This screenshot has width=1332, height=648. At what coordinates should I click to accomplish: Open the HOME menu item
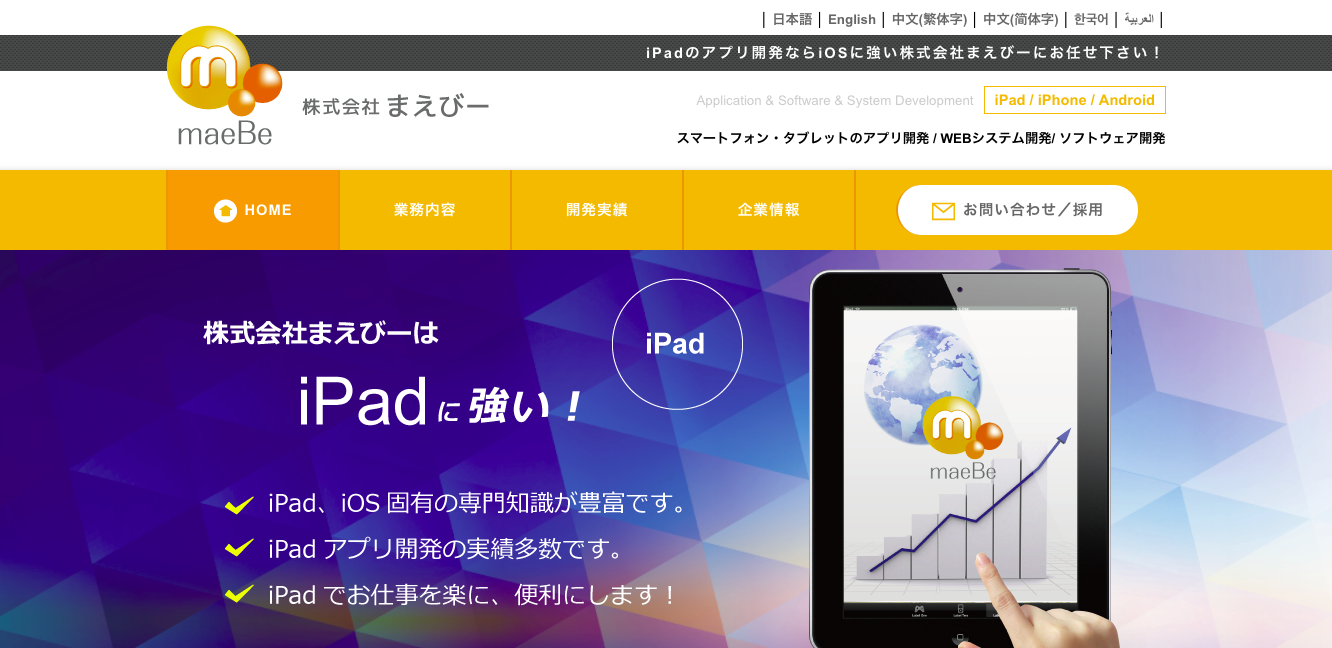253,210
